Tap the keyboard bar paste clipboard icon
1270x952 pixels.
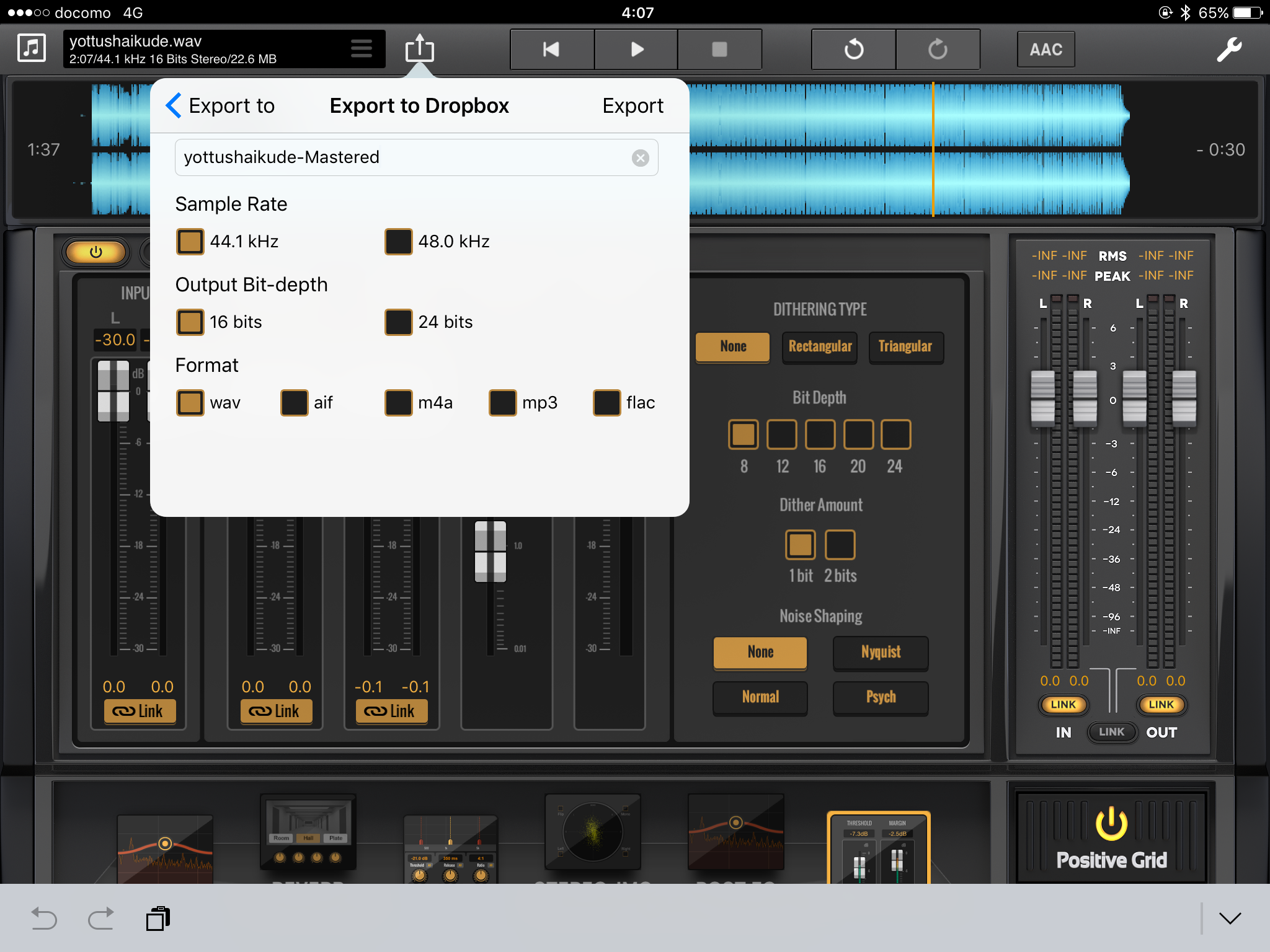click(x=158, y=919)
